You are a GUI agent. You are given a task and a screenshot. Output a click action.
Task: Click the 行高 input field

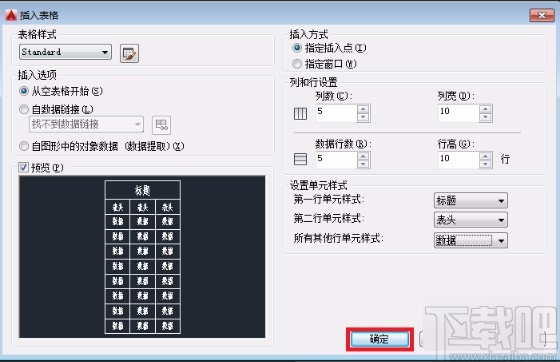459,160
